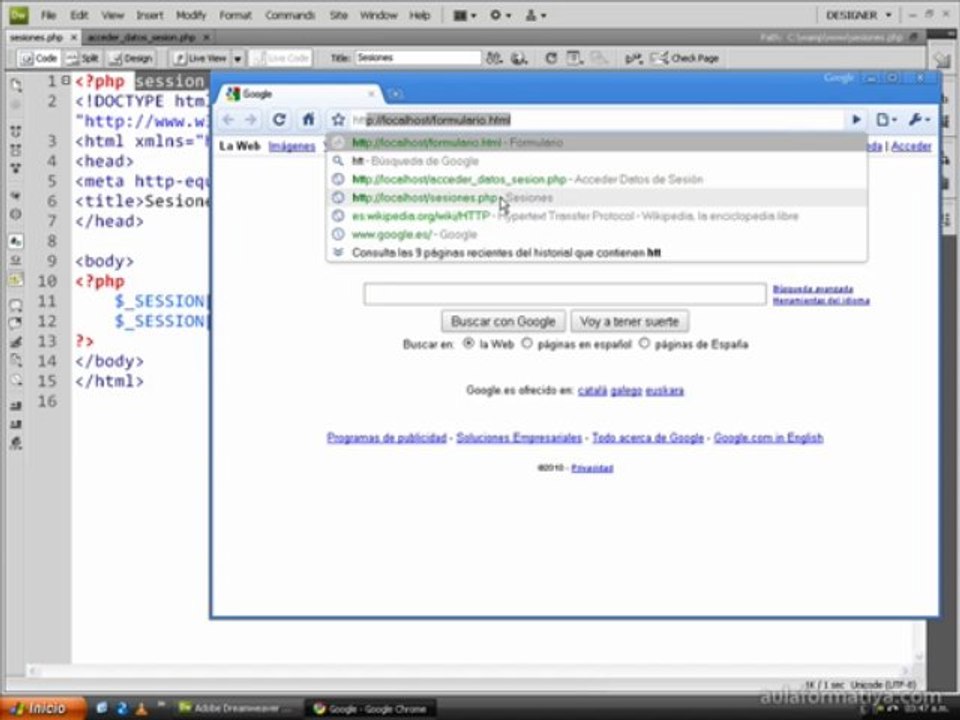Click the Acceder link on Google page
Viewport: 960px width, 720px height.
911,146
